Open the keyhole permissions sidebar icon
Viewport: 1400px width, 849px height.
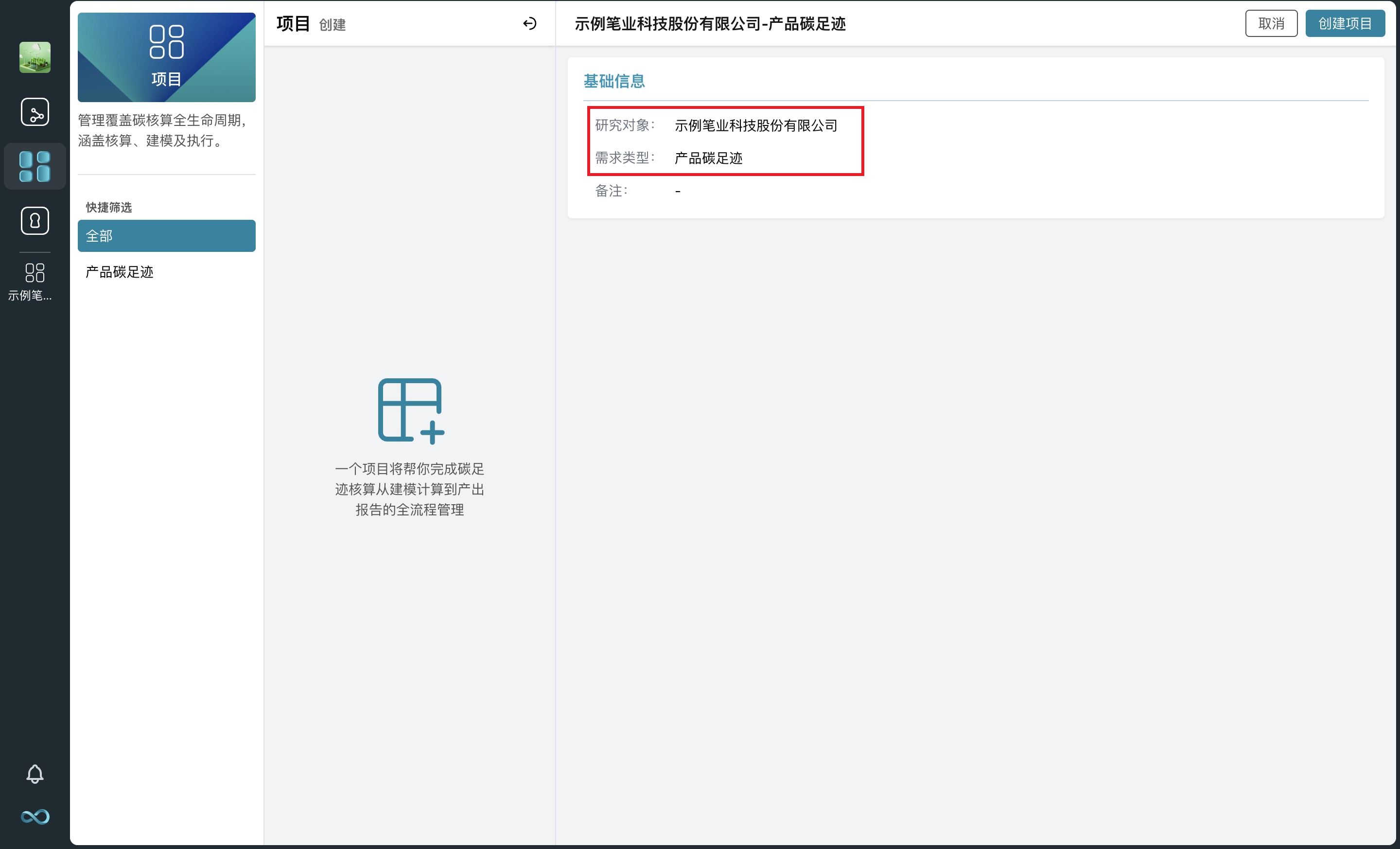pyautogui.click(x=35, y=220)
